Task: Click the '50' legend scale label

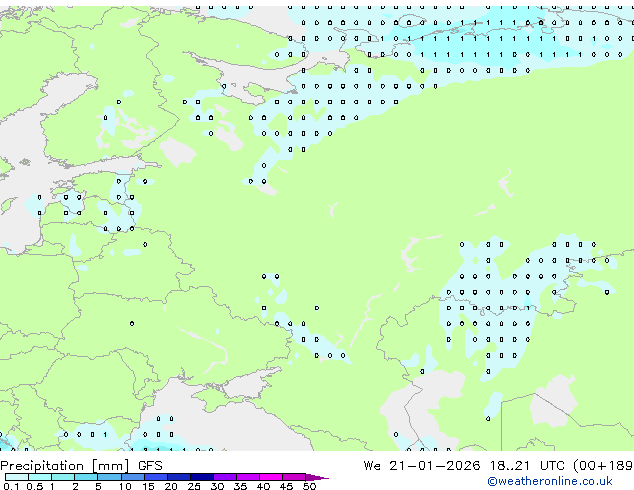Action: click(x=309, y=486)
